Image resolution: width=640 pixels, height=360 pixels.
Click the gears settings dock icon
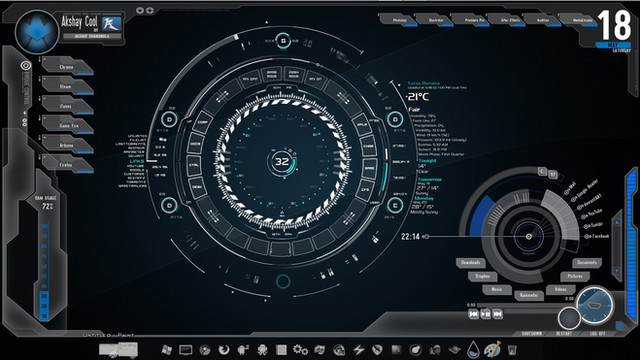[x=300, y=350]
